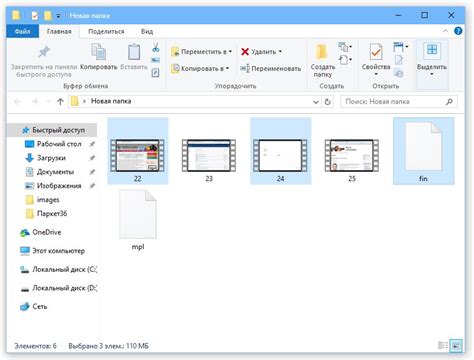This screenshot has height=360, width=474.
Task: Click the blue help question mark icon
Action: pos(458,31)
